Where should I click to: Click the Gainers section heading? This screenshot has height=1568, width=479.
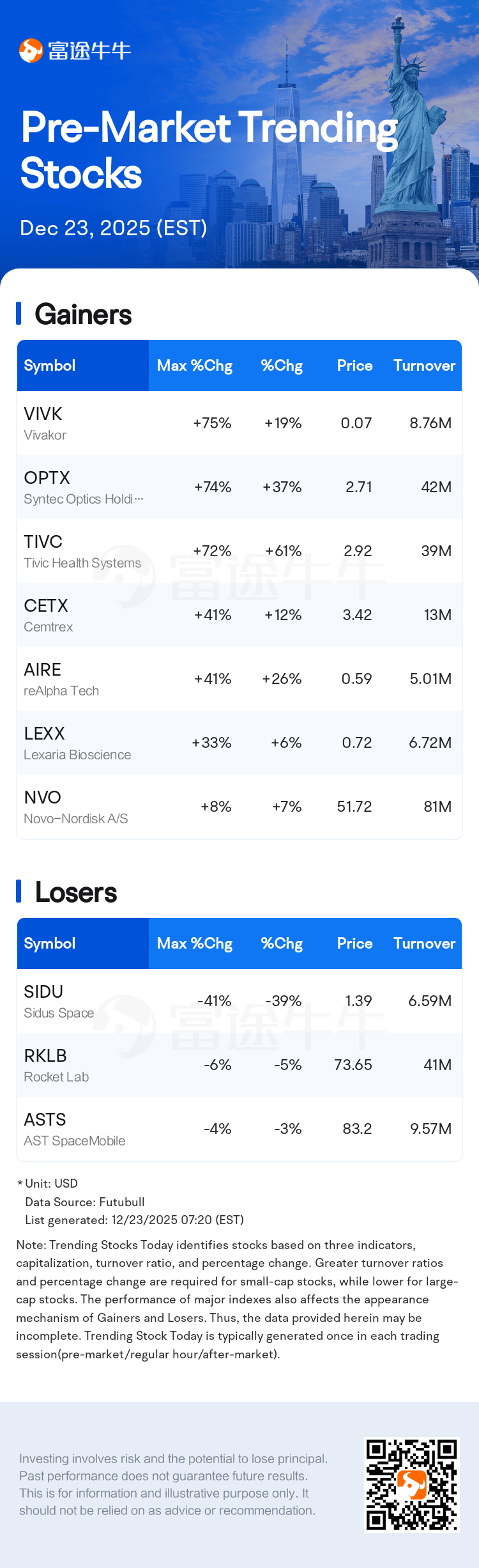83,314
